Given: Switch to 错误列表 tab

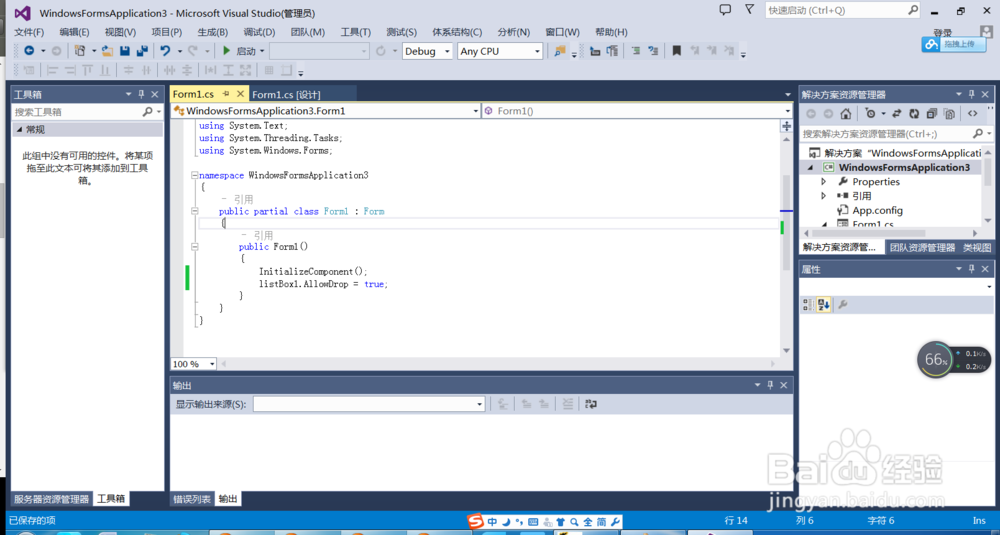Looking at the screenshot, I should click(192, 499).
